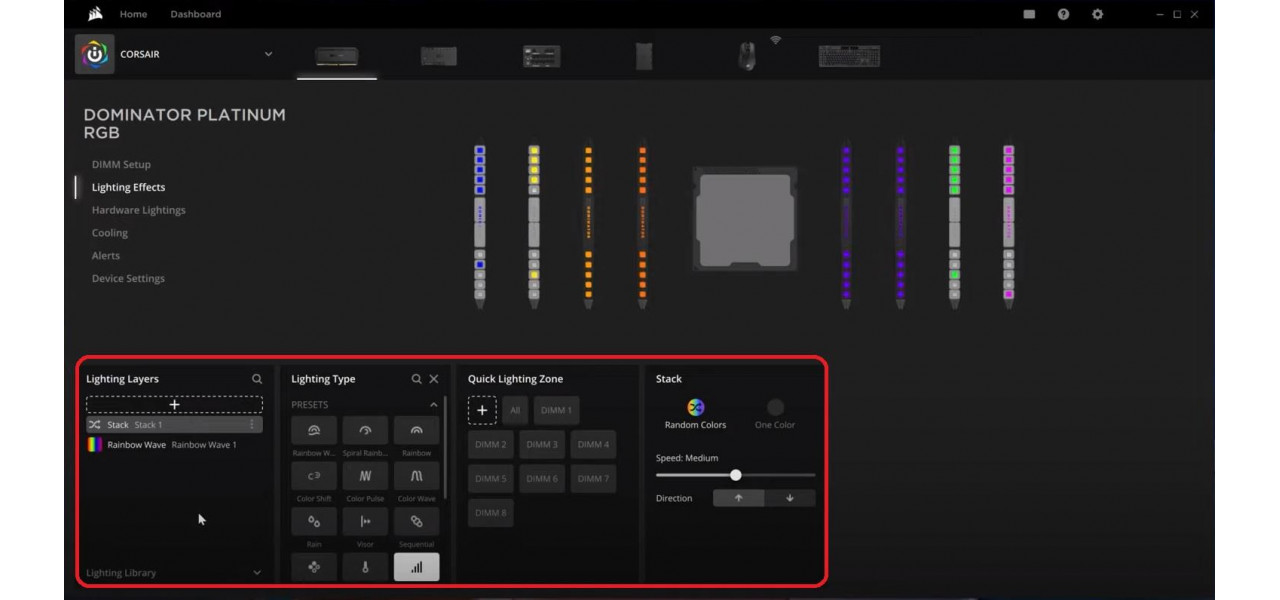
Task: Open Device Settings section
Action: (128, 279)
